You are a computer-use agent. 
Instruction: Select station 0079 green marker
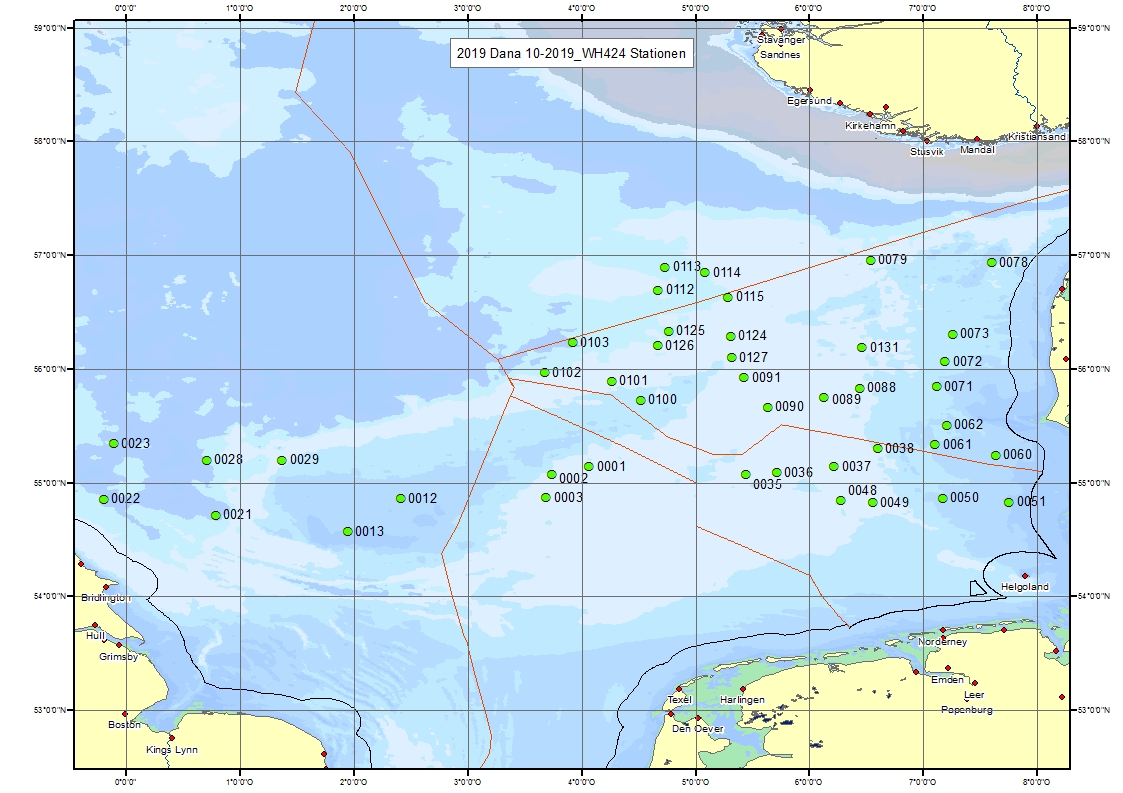tap(871, 260)
